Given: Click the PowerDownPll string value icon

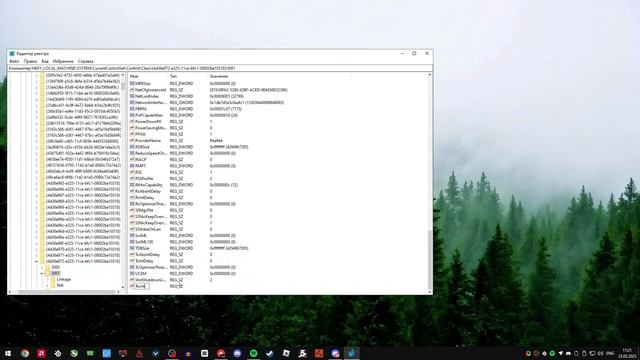Looking at the screenshot, I should pyautogui.click(x=132, y=122).
